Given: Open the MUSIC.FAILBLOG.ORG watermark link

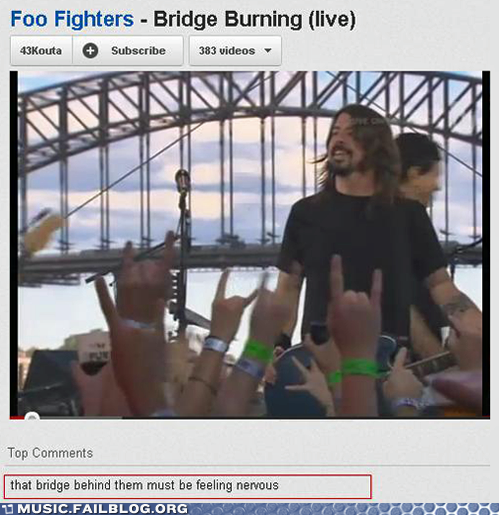Looking at the screenshot, I should point(103,509).
